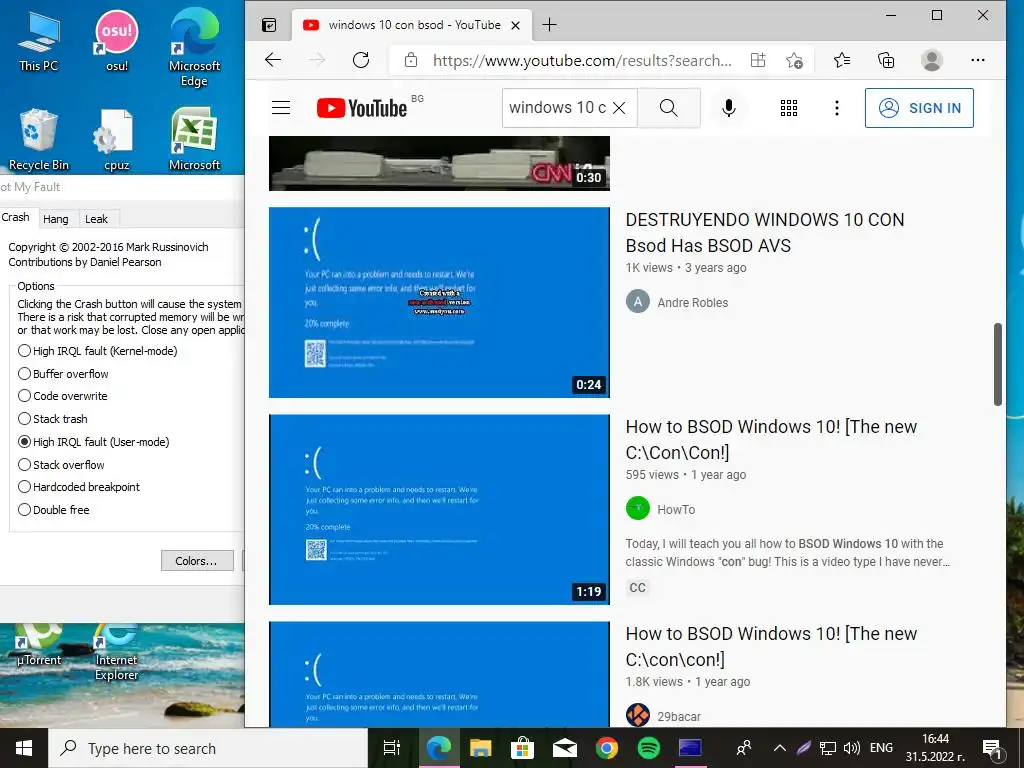Open Edge Settings and more menu
This screenshot has width=1024, height=768.
[978, 60]
